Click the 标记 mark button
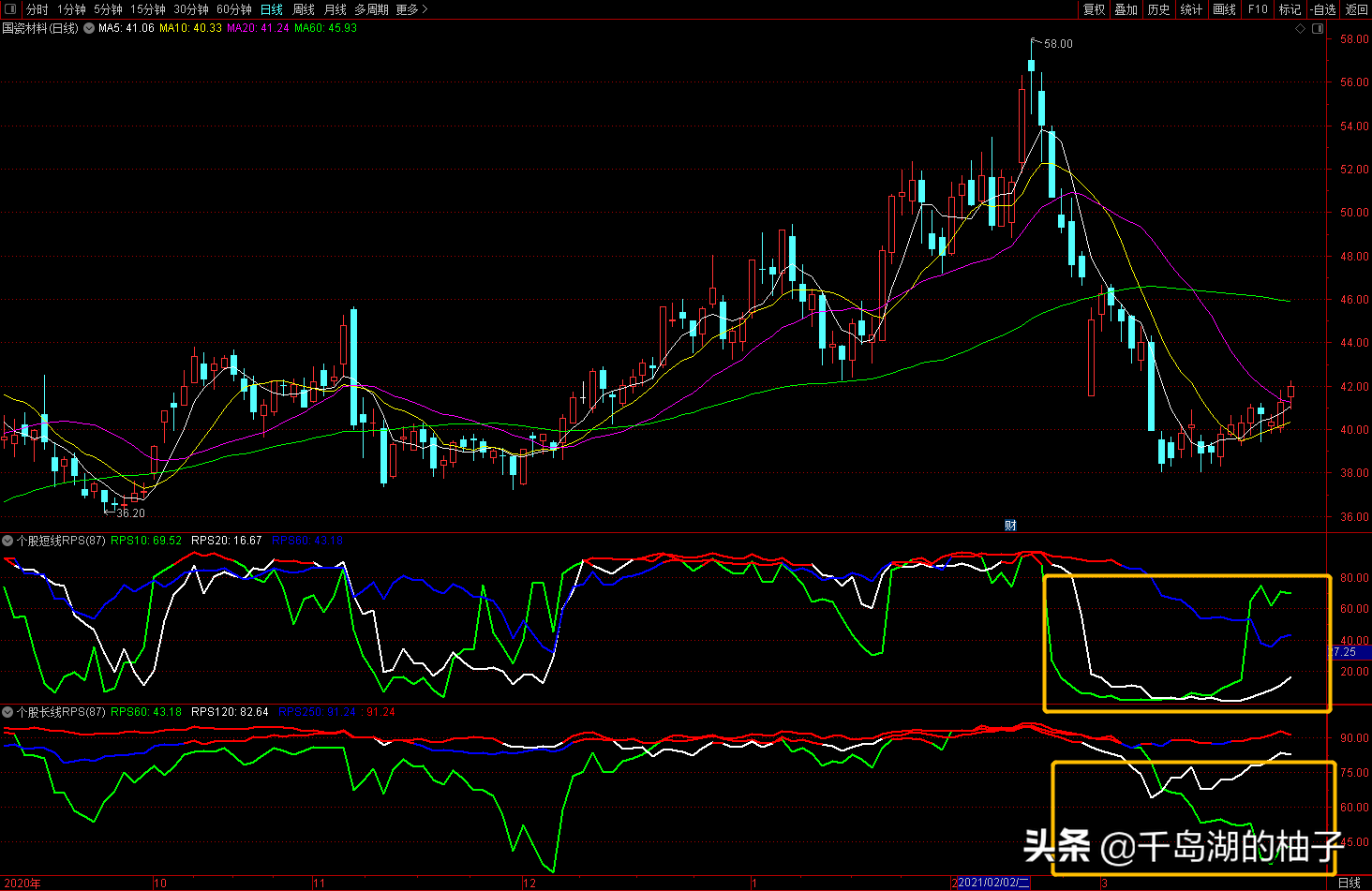The height and width of the screenshot is (891, 1372). tap(1290, 9)
